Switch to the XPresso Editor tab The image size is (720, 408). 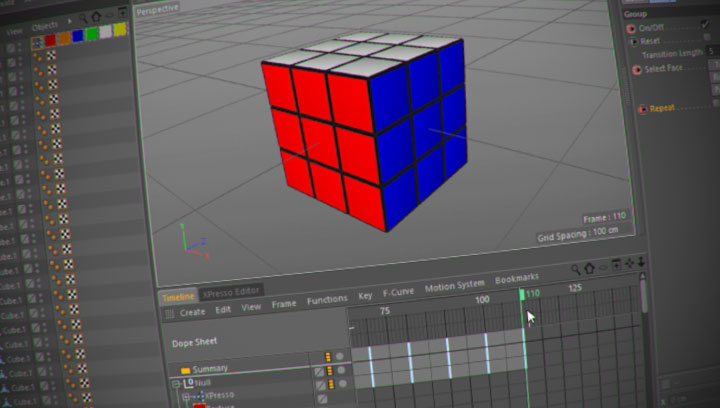(x=231, y=292)
